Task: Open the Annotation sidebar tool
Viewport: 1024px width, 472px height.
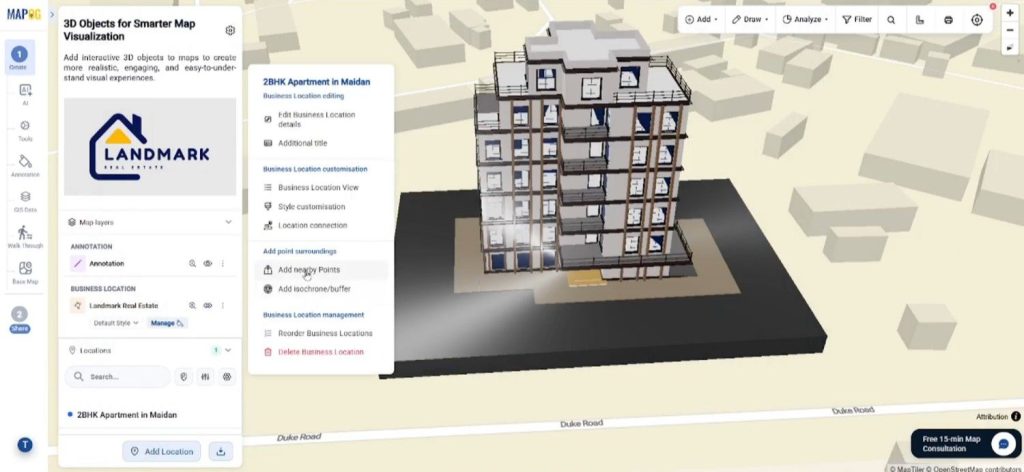Action: pos(25,165)
